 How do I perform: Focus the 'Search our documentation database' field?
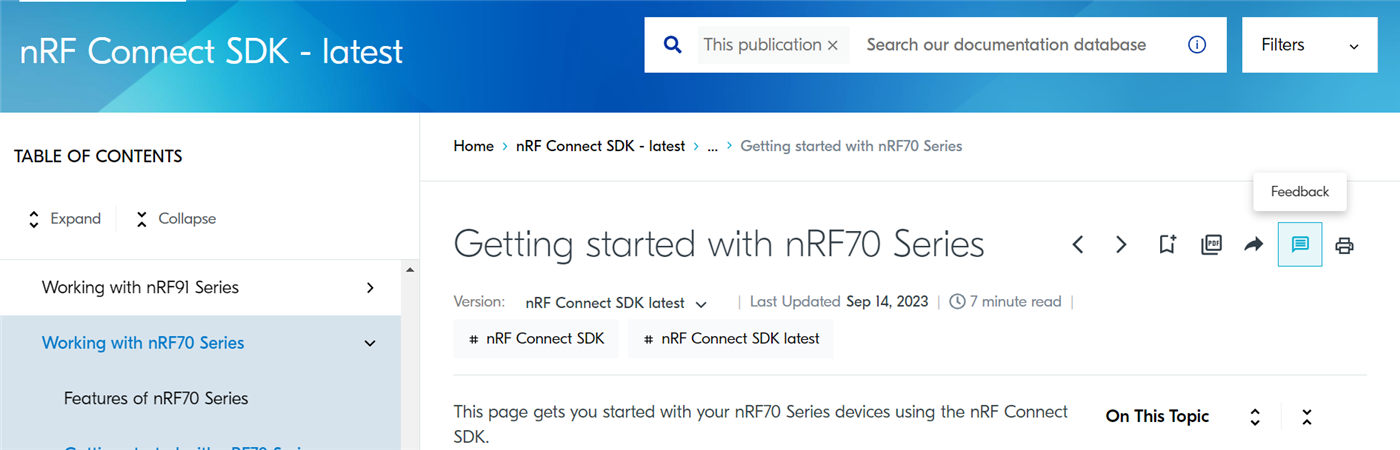[x=1006, y=45]
